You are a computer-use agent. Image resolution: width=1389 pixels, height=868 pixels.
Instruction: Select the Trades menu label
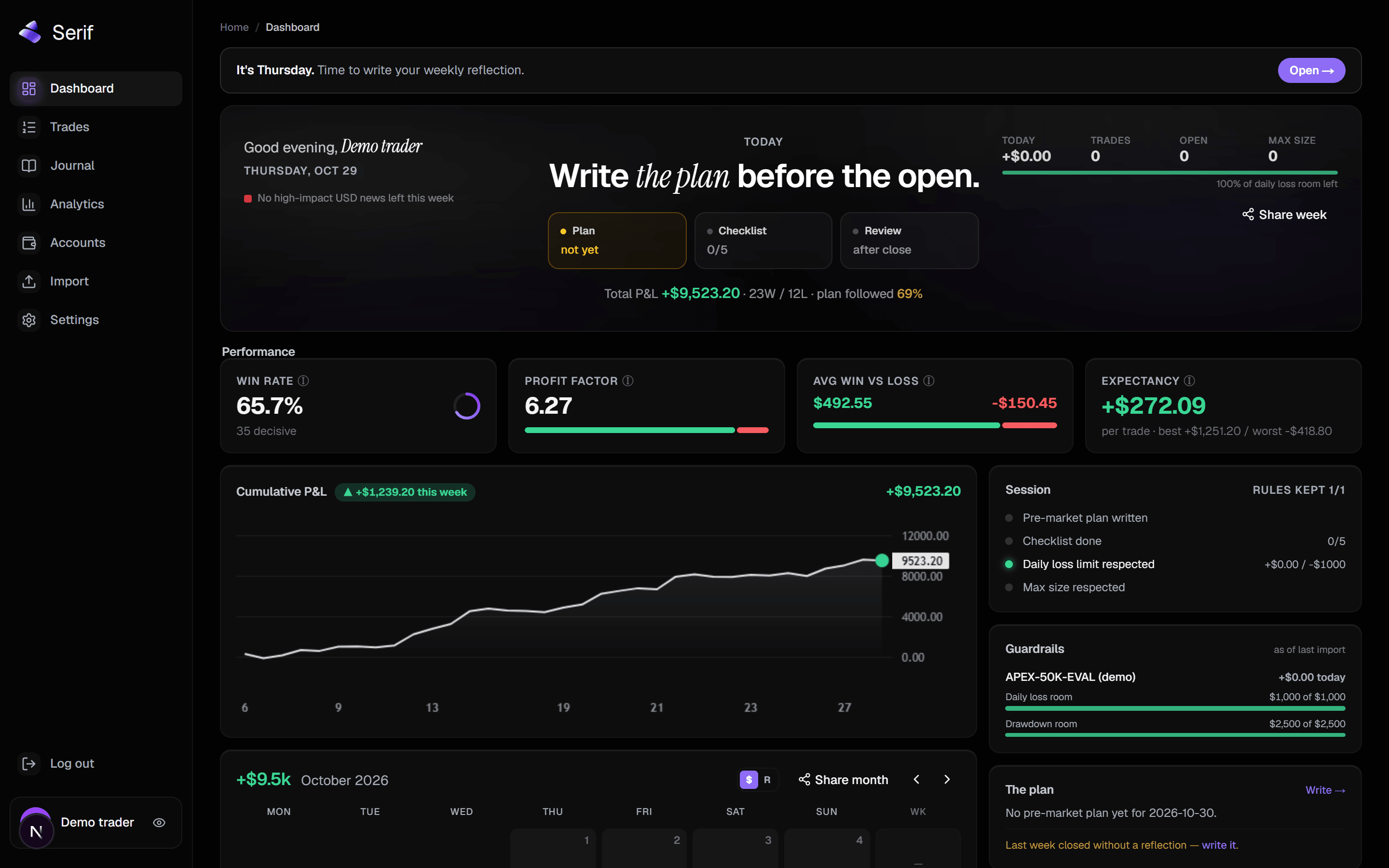coord(69,127)
